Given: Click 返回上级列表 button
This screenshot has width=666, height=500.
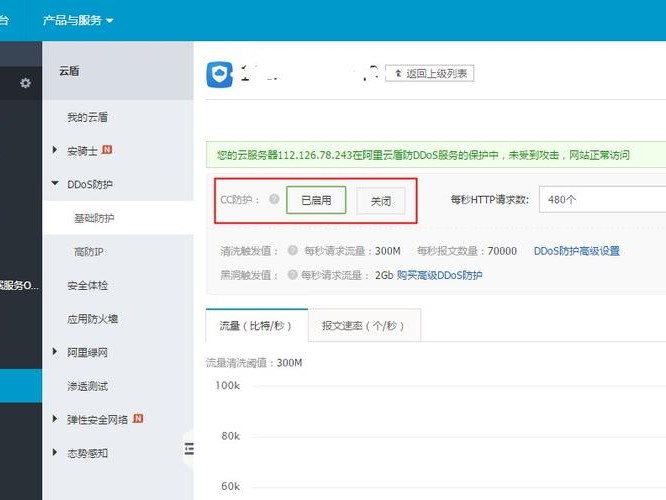Looking at the screenshot, I should click(429, 73).
